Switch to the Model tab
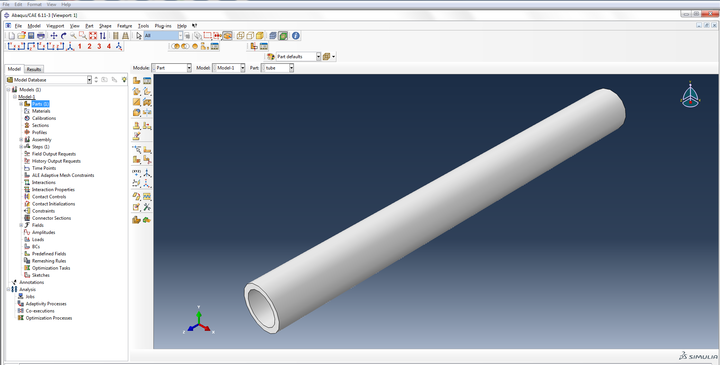This screenshot has height=365, width=720. [x=14, y=69]
